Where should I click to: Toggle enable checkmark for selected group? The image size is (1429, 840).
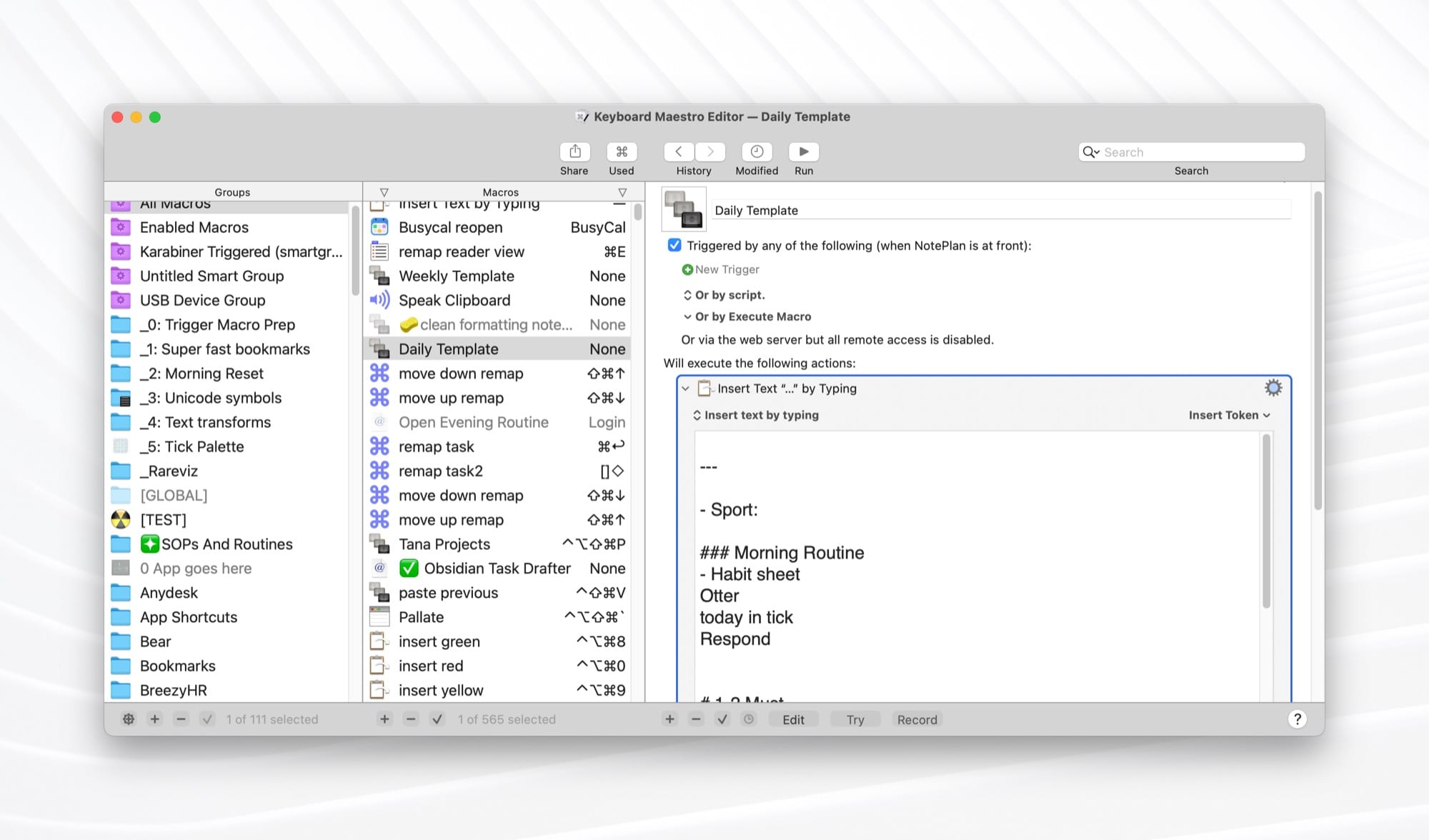coord(207,719)
